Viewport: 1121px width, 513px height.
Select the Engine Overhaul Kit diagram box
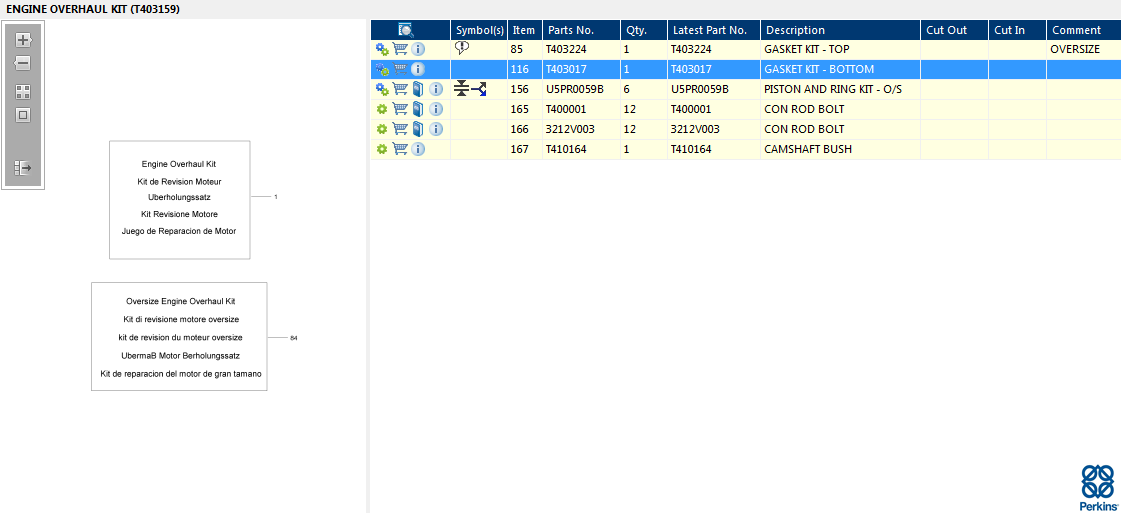pos(179,199)
